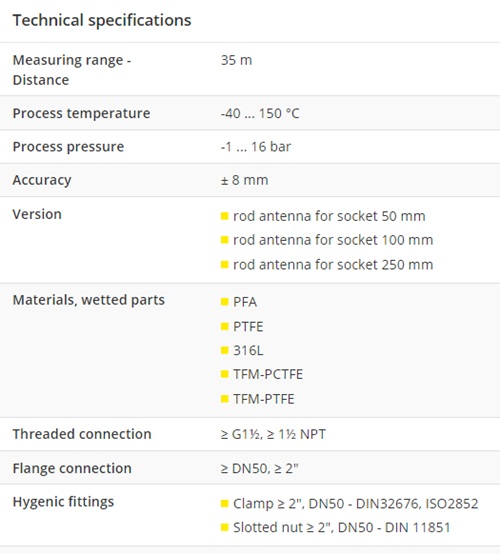Click yellow bullet beside Slotted nut entry

224,528
